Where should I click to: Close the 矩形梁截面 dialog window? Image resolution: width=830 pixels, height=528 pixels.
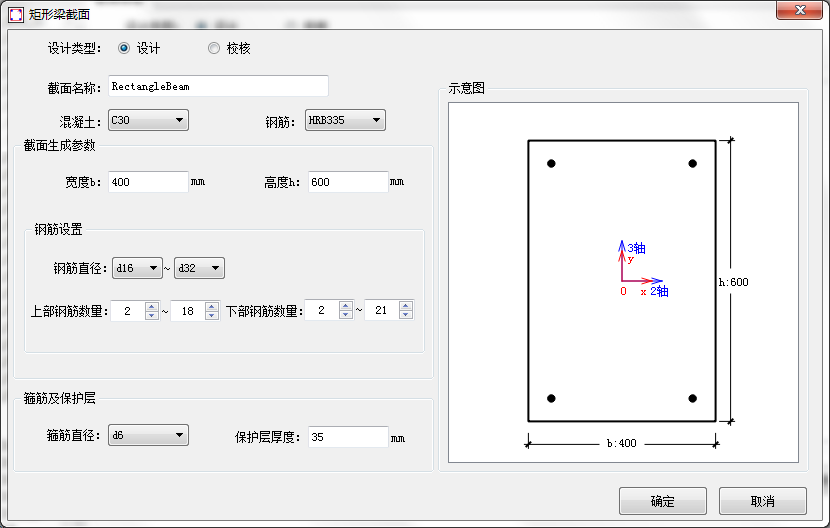point(800,9)
